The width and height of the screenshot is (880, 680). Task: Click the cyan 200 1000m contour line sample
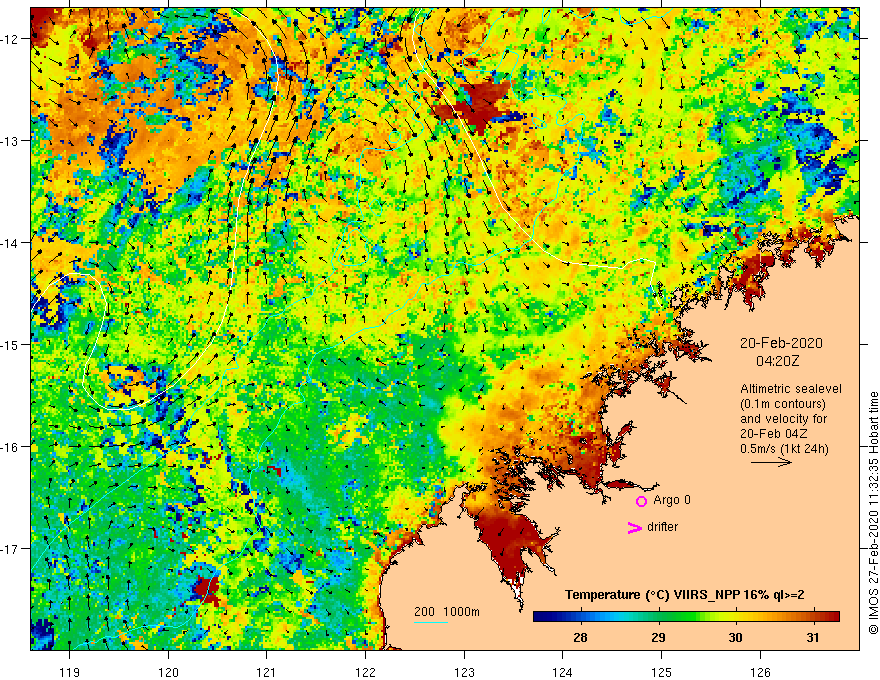point(431,622)
